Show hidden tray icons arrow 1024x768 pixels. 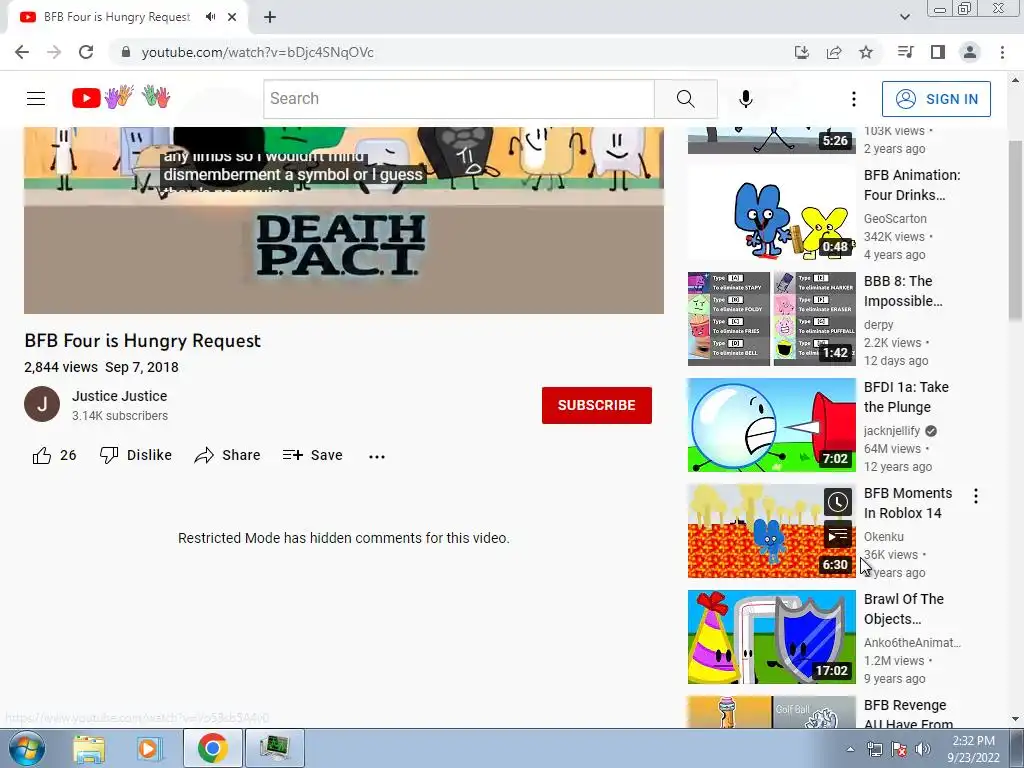850,749
